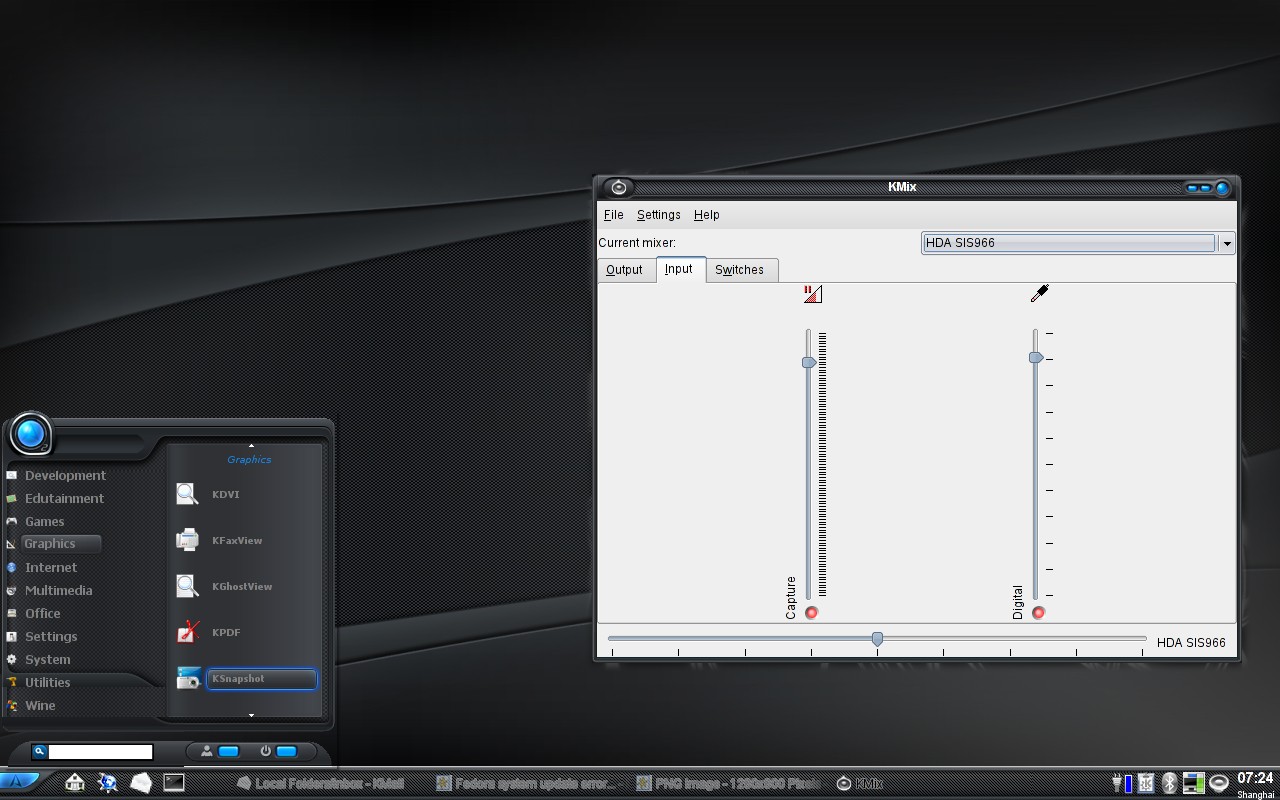Image resolution: width=1280 pixels, height=800 pixels.
Task: Click the search field in the launcher menu
Action: [x=101, y=751]
